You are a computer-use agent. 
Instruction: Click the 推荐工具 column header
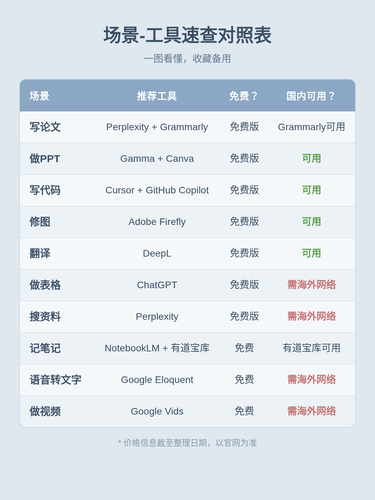coord(157,96)
